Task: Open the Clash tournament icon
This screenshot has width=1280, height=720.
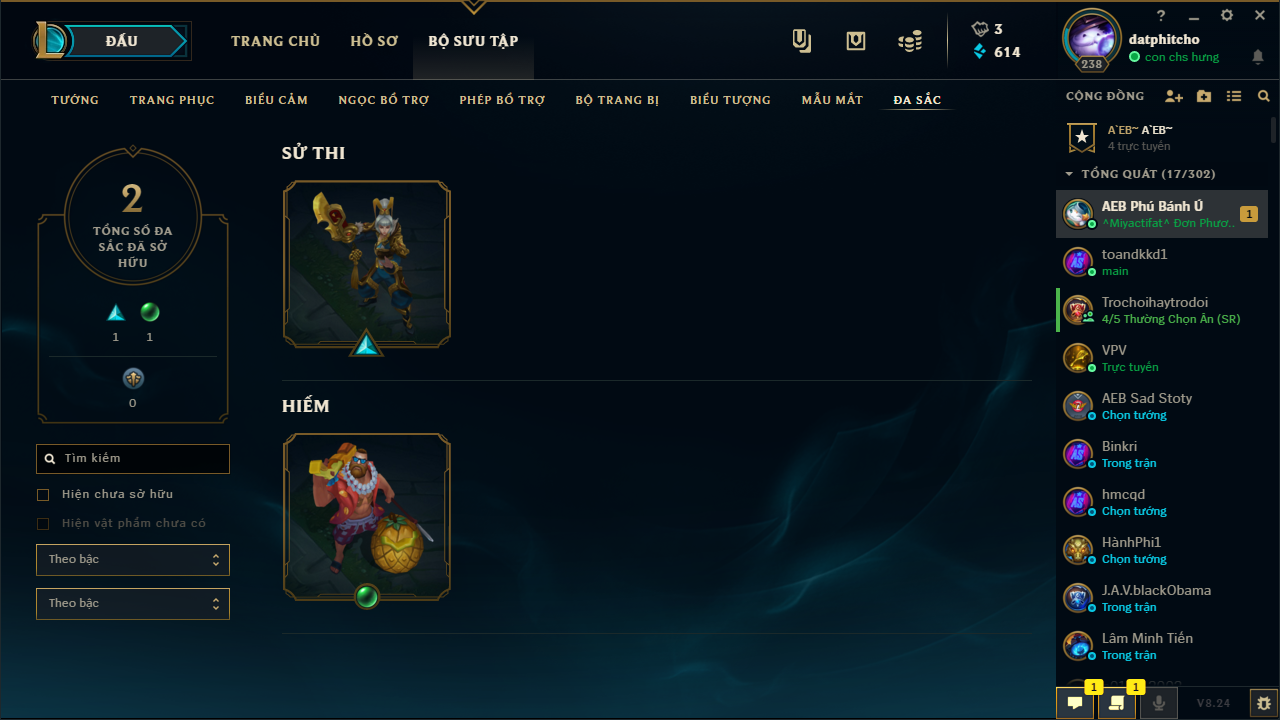Action: (x=802, y=41)
